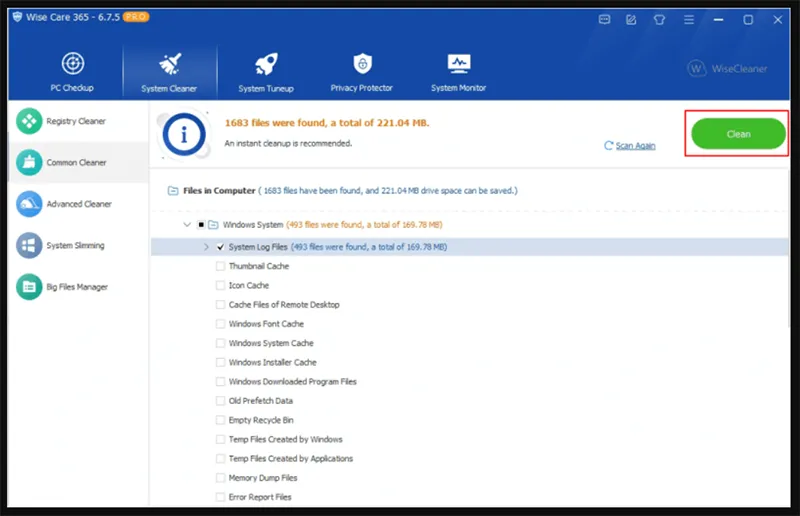This screenshot has width=800, height=516.
Task: Click the WiseCleaner logo
Action: [727, 68]
